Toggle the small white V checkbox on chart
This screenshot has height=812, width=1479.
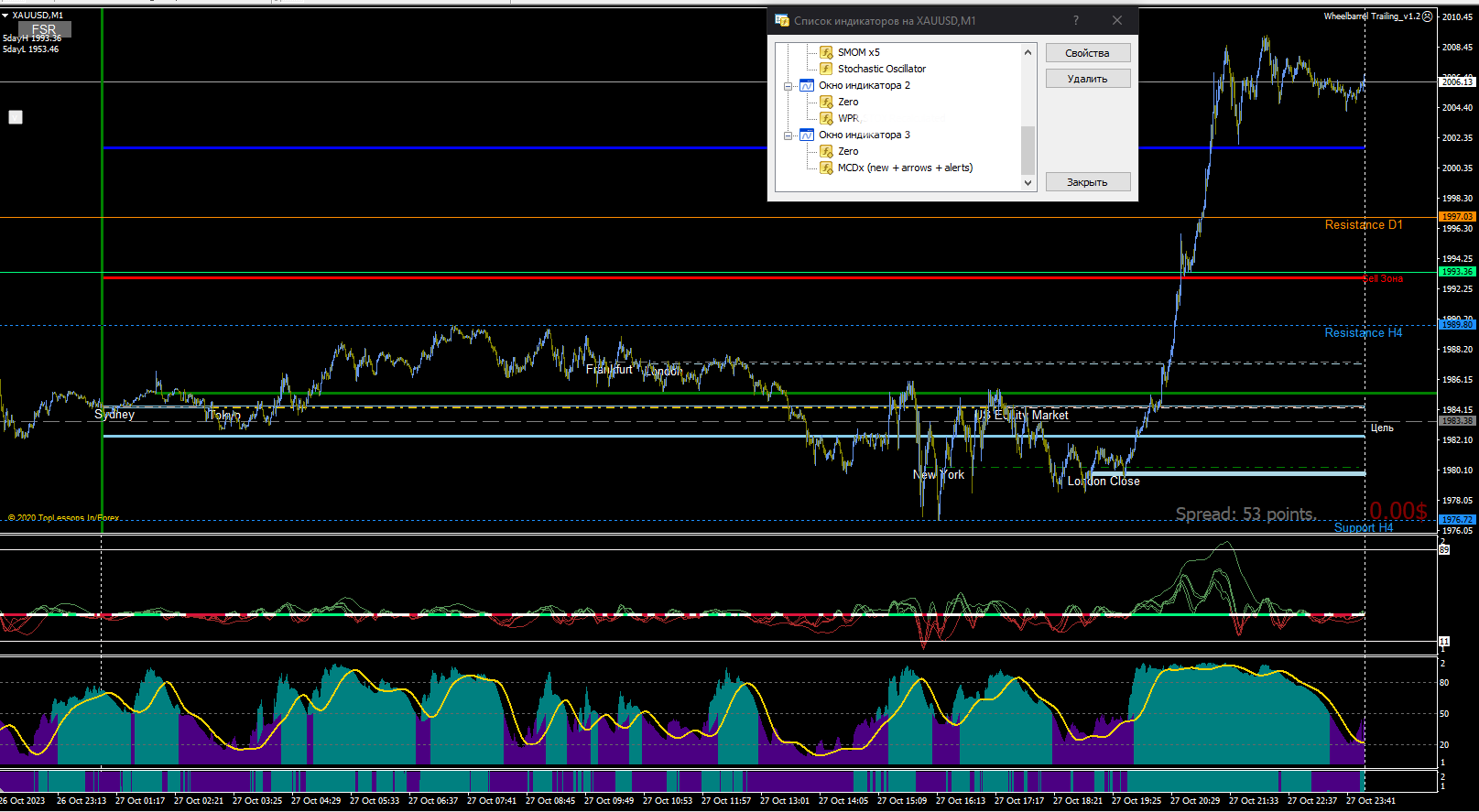coord(16,117)
